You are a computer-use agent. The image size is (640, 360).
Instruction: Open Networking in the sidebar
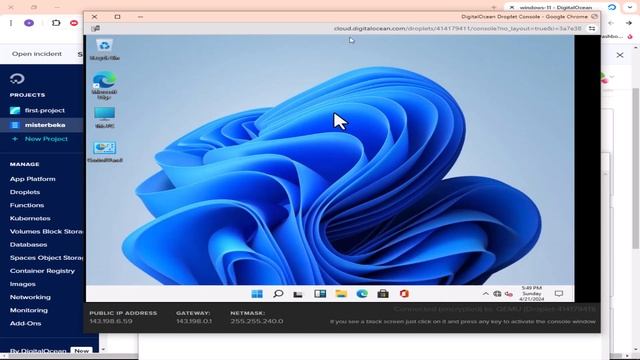pyautogui.click(x=30, y=297)
